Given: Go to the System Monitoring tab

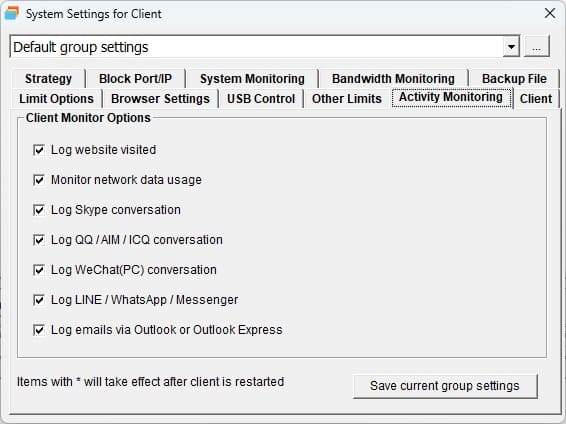Looking at the screenshot, I should point(252,79).
